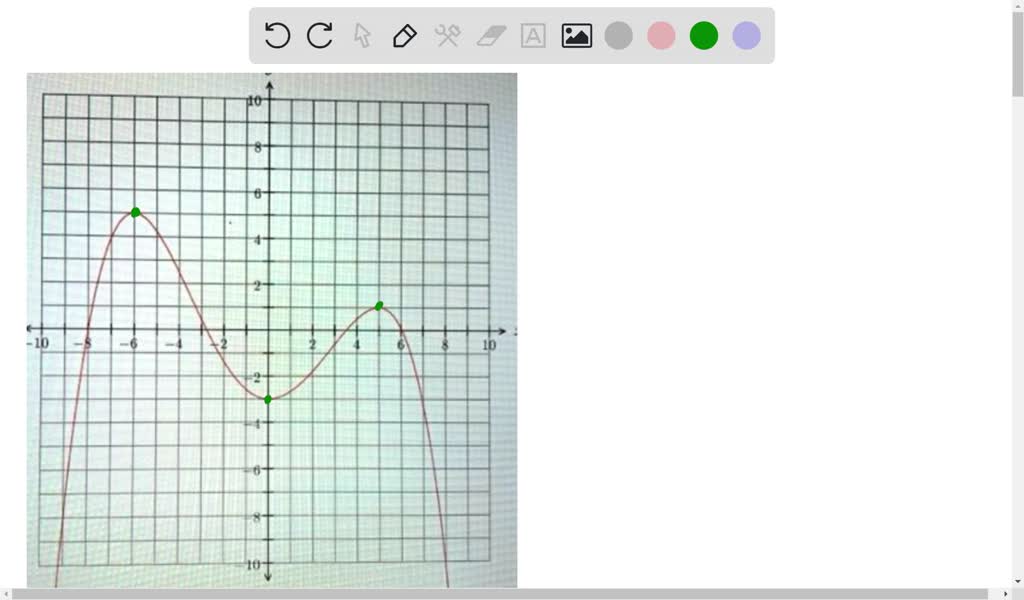Screen dimensions: 1024x600
Task: Pick the pink color swatch
Action: pyautogui.click(x=661, y=35)
